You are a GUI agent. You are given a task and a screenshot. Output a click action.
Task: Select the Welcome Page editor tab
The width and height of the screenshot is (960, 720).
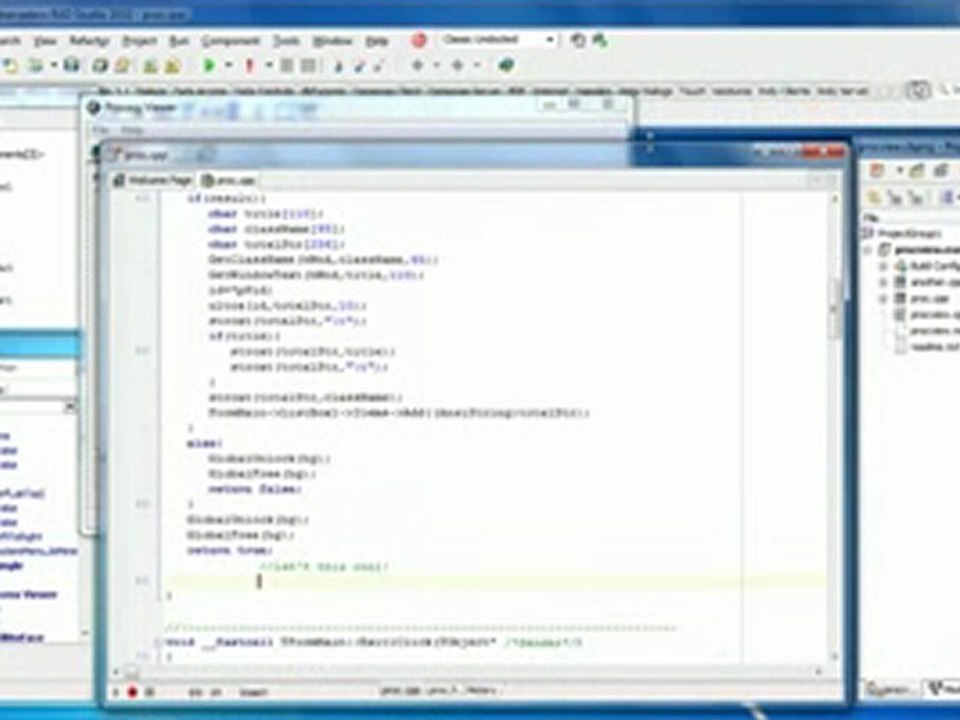[x=153, y=180]
